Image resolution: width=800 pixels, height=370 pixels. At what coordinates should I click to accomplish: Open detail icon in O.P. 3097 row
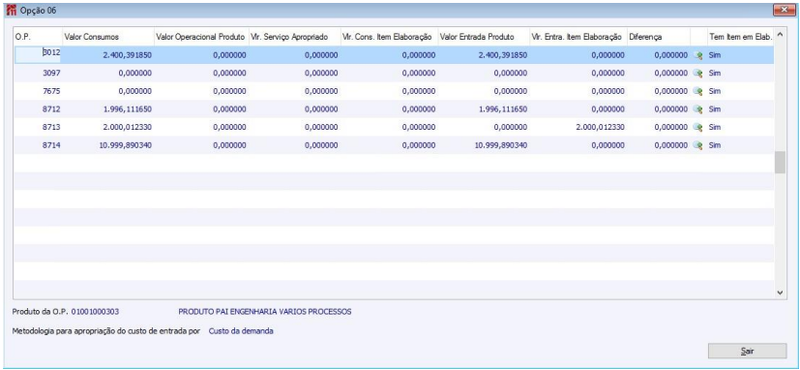(x=698, y=73)
